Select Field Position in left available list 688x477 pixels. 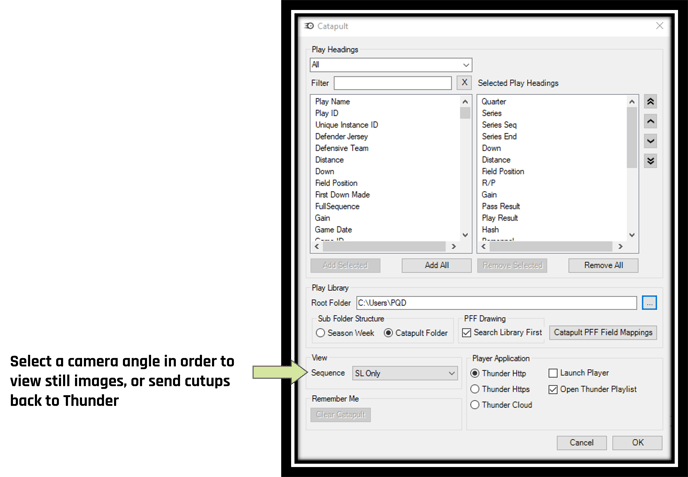click(336, 183)
